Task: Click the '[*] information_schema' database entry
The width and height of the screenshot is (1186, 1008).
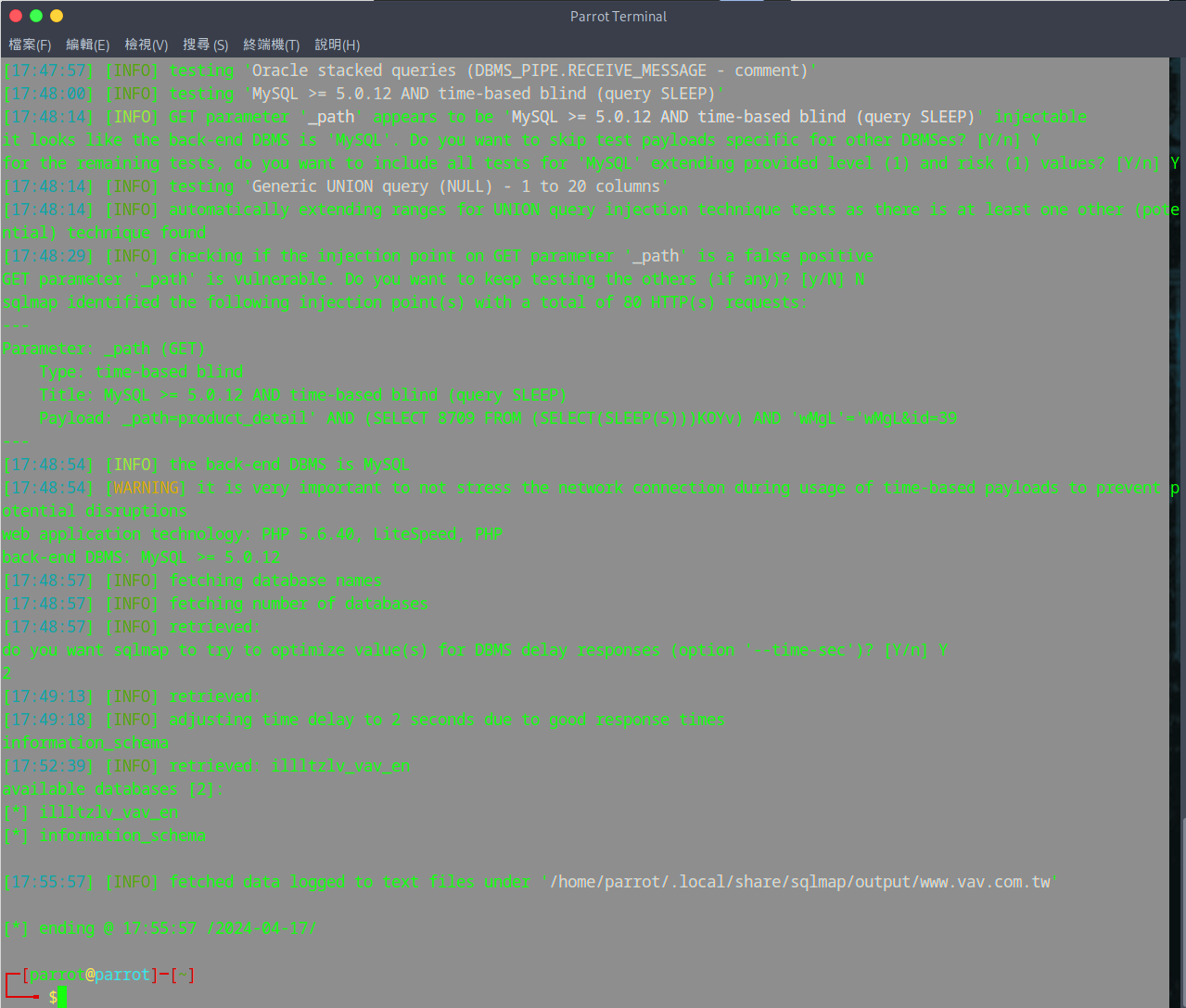Action: 104,836
